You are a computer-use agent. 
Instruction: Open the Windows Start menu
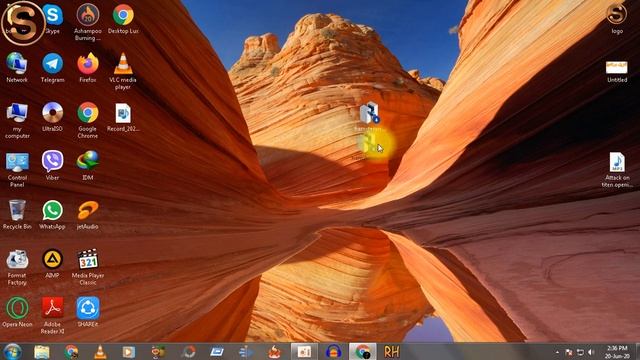click(x=13, y=351)
